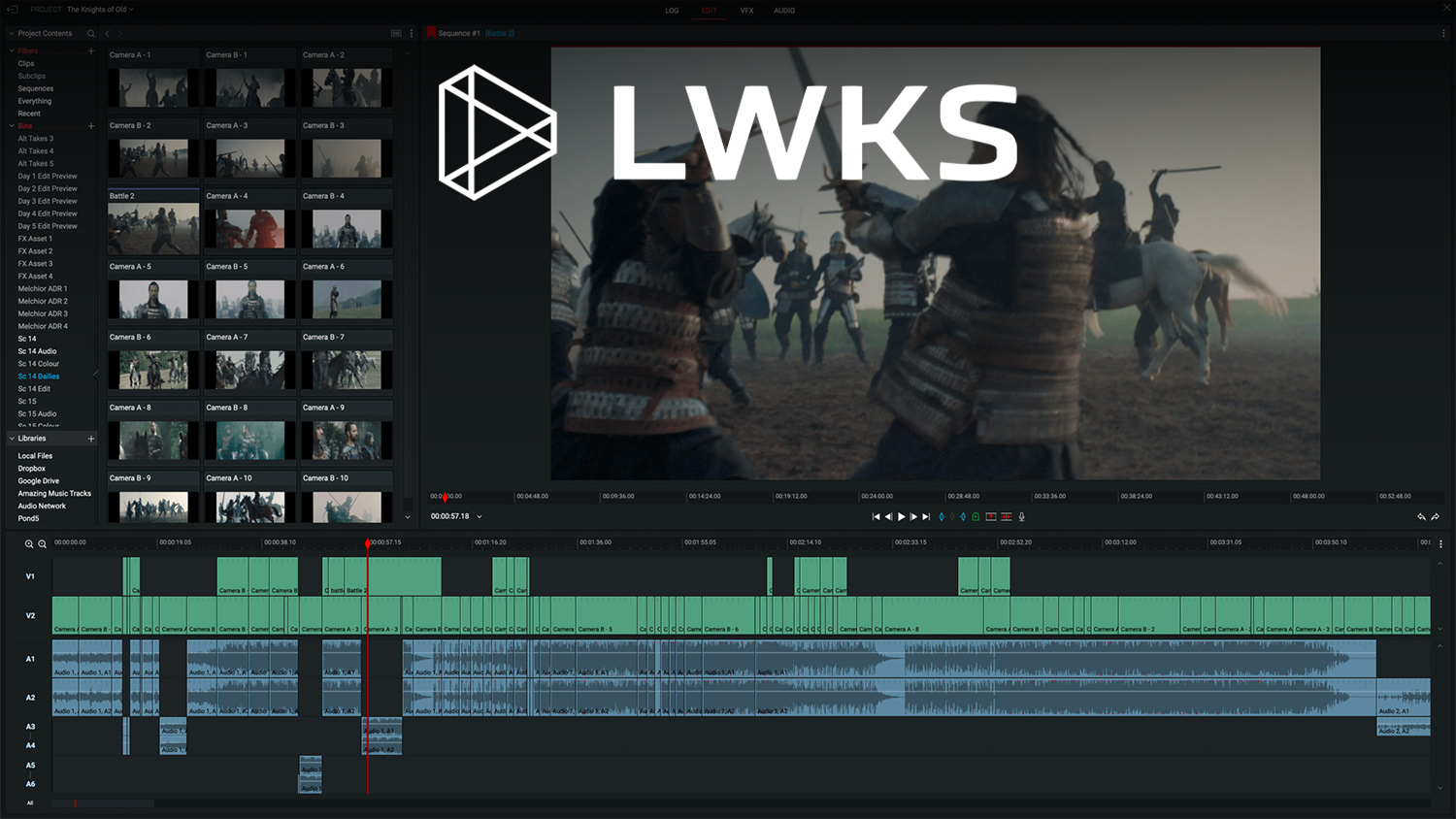Jump to the sequence start

[x=876, y=517]
